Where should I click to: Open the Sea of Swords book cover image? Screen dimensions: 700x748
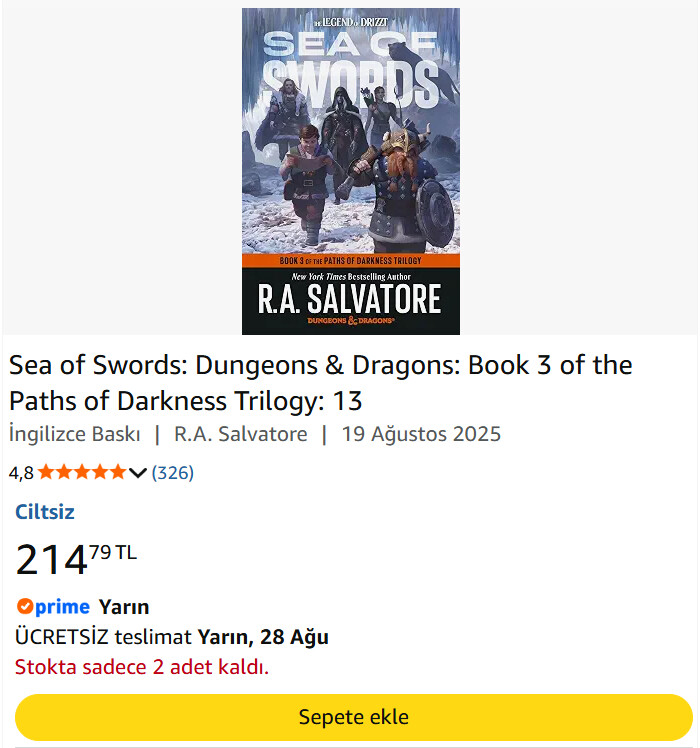click(x=351, y=171)
